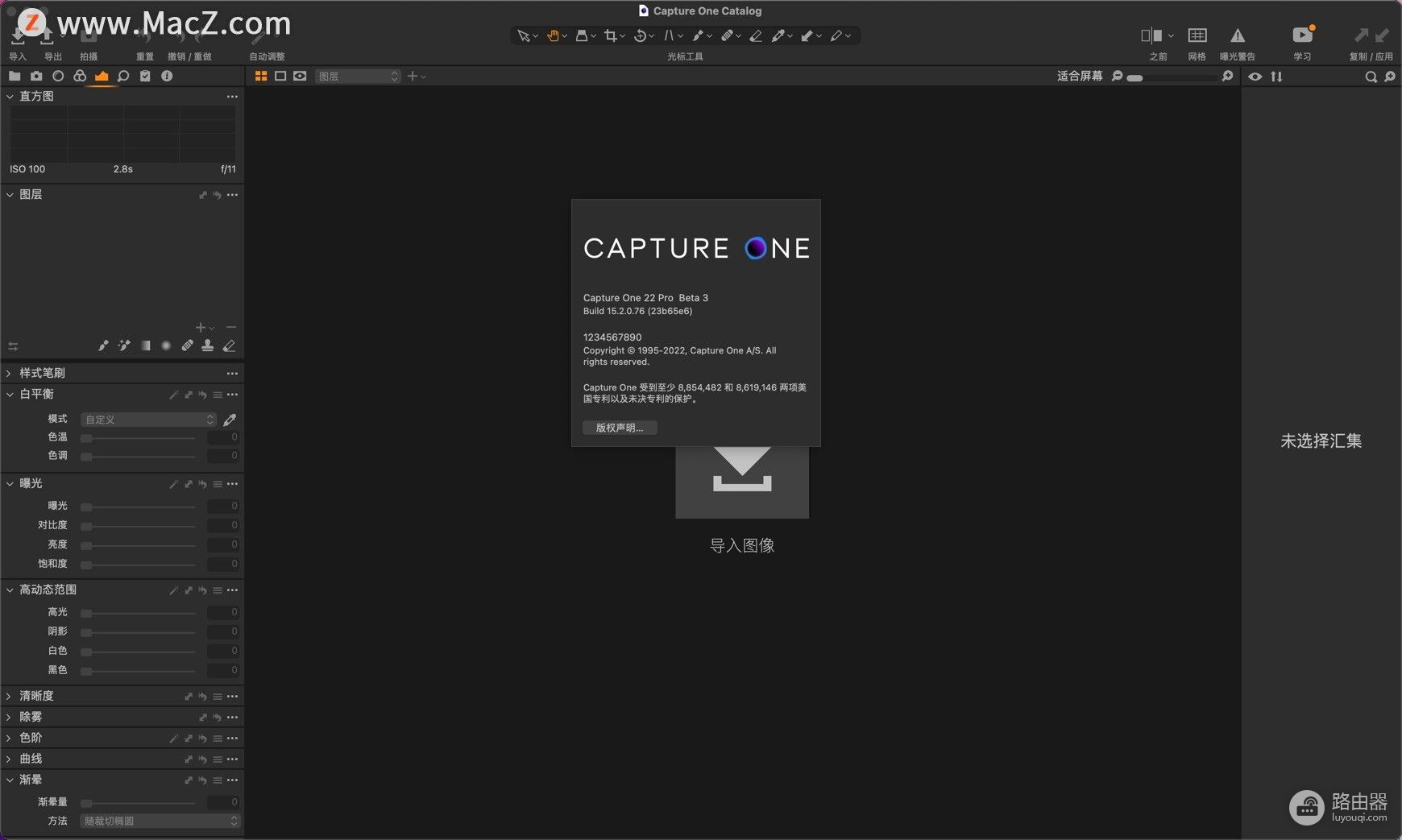
Task: Open the 模式 自定义 dropdown
Action: [148, 420]
